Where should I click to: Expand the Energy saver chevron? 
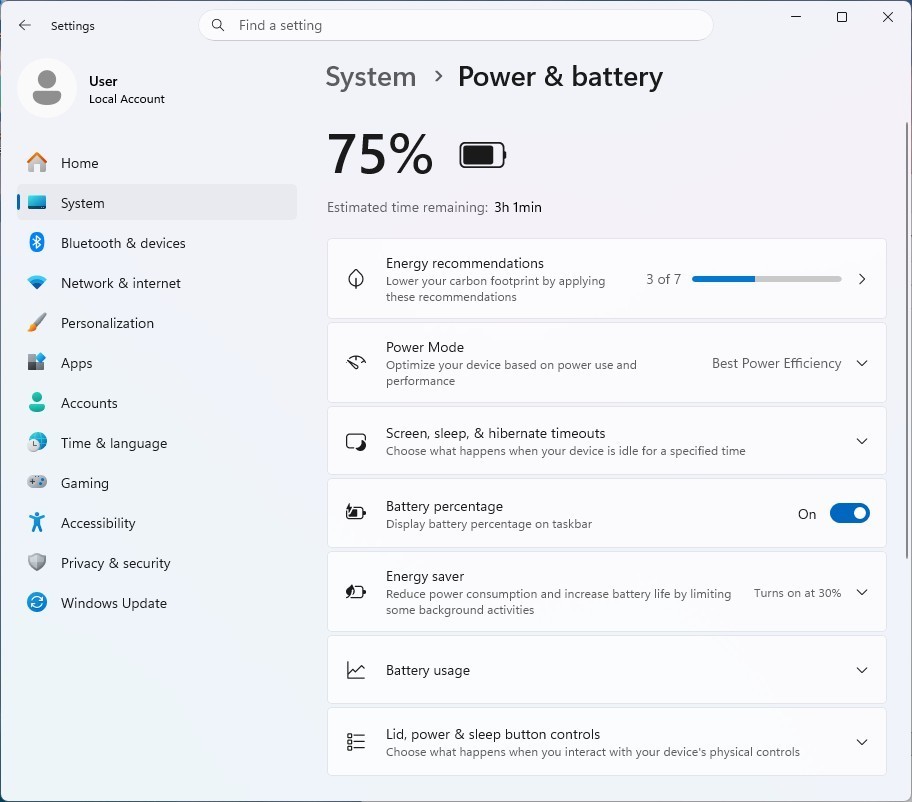[862, 592]
